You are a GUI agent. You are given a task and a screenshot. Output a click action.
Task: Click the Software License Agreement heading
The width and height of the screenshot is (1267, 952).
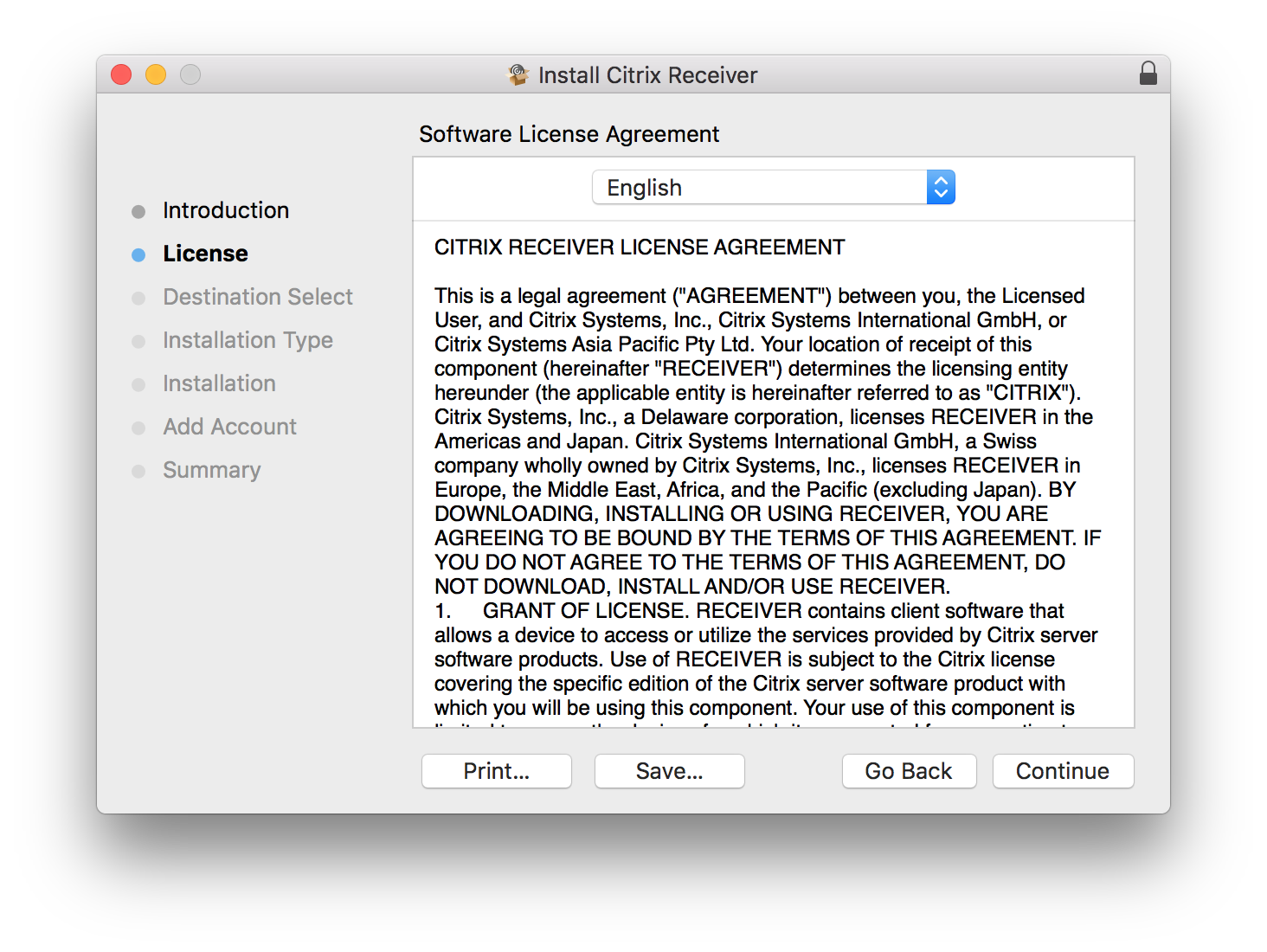(x=569, y=134)
